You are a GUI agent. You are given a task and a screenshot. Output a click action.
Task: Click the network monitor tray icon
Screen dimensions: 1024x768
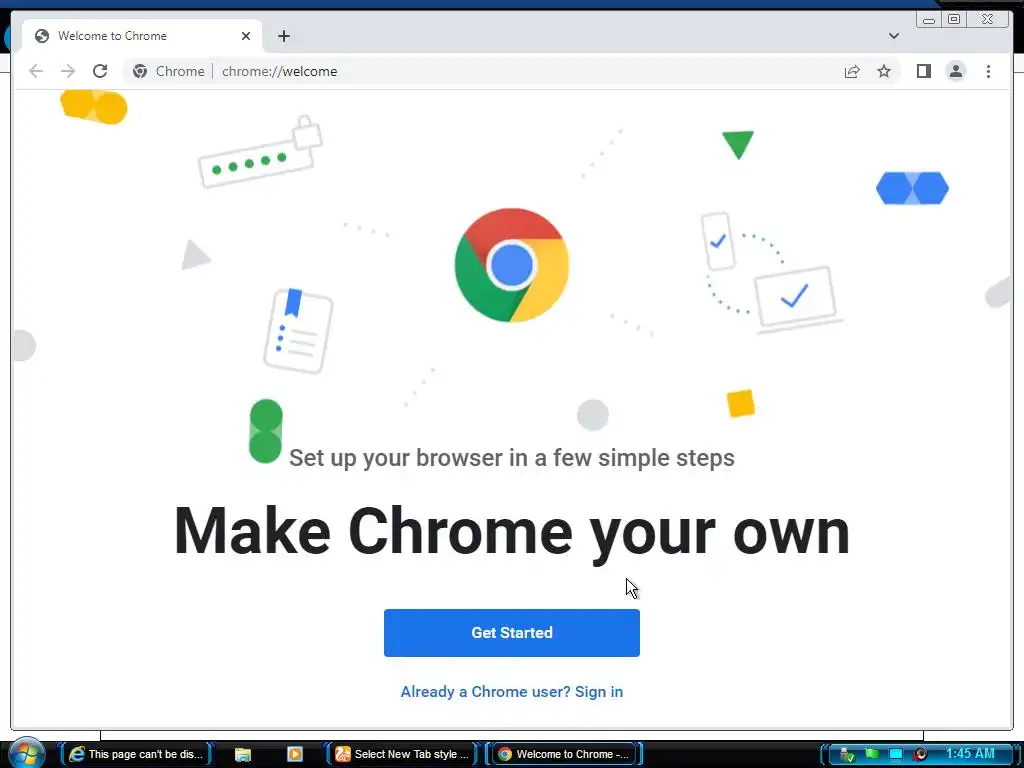pyautogui.click(x=896, y=754)
